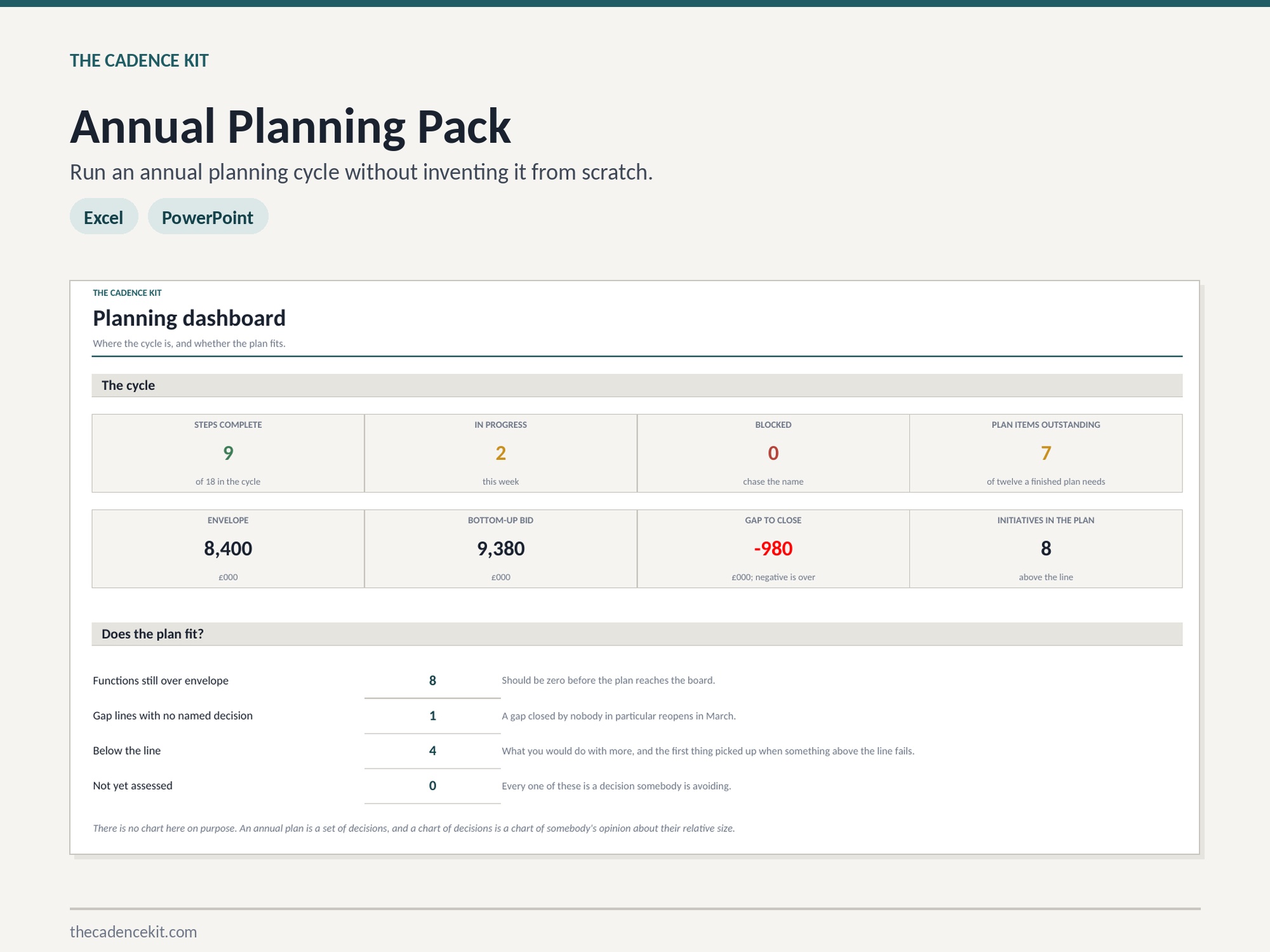Select the Initiatives in the Plan tile
The height and width of the screenshot is (952, 1270).
click(1046, 548)
